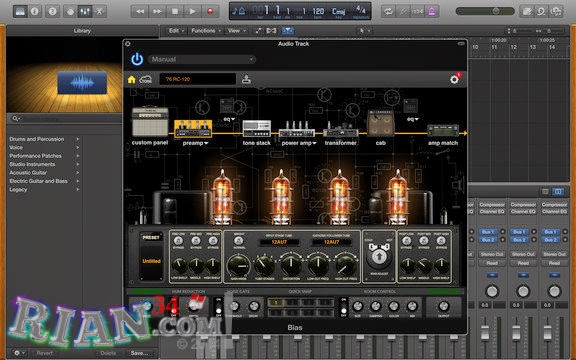Click the preset export icon next to name field

[246, 79]
